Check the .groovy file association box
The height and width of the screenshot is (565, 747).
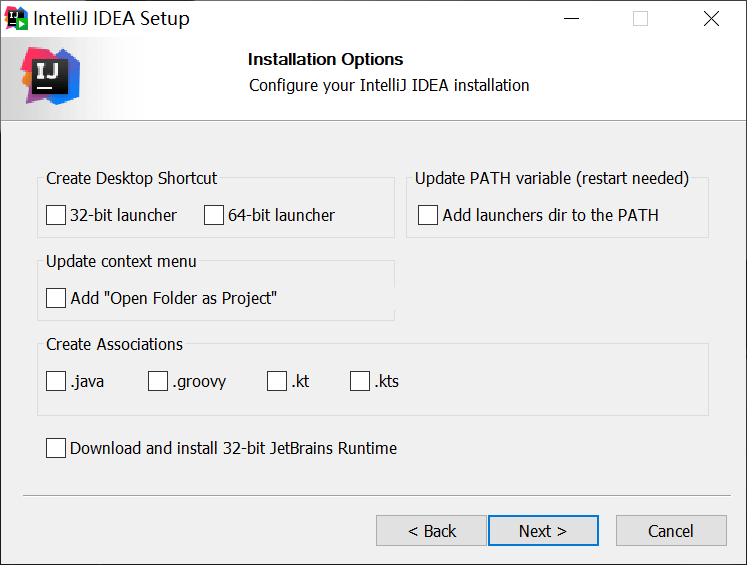tap(158, 381)
